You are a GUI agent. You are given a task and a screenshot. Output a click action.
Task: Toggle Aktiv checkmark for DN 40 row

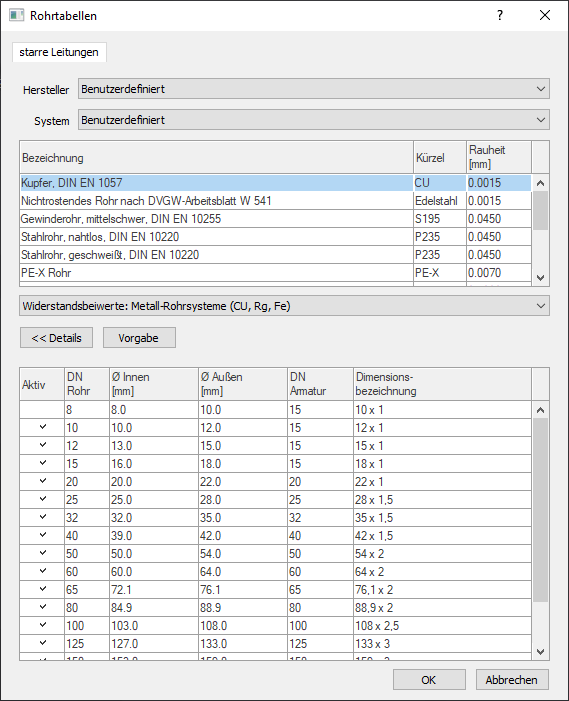click(42, 535)
